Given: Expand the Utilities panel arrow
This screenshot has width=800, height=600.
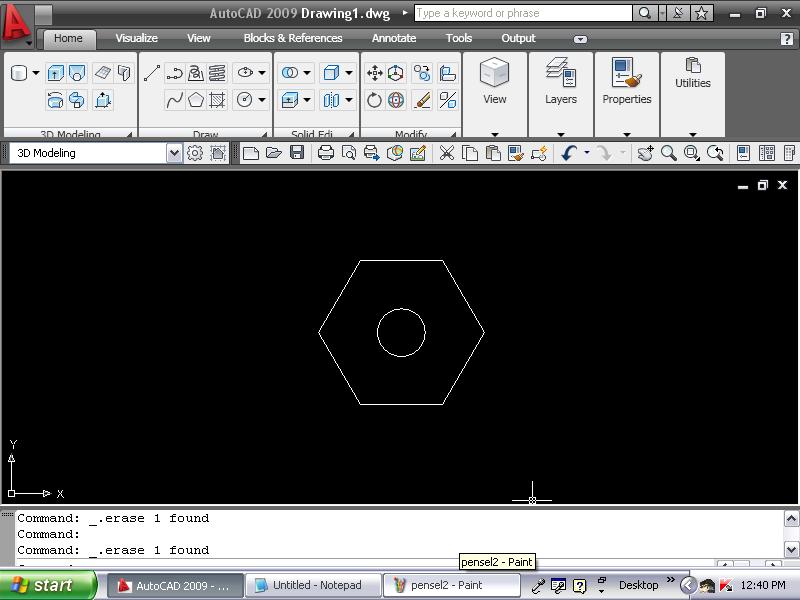Looking at the screenshot, I should coord(693,134).
